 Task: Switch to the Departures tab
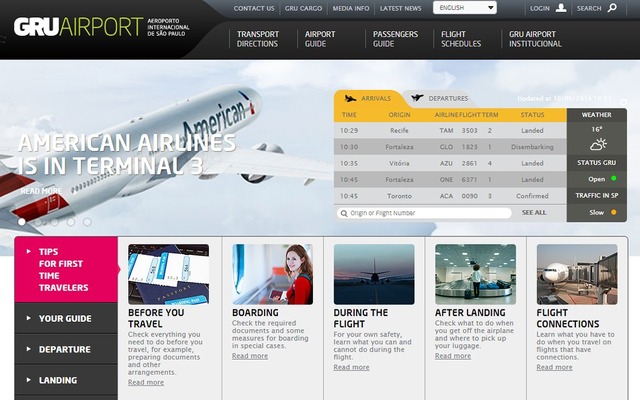(x=440, y=98)
